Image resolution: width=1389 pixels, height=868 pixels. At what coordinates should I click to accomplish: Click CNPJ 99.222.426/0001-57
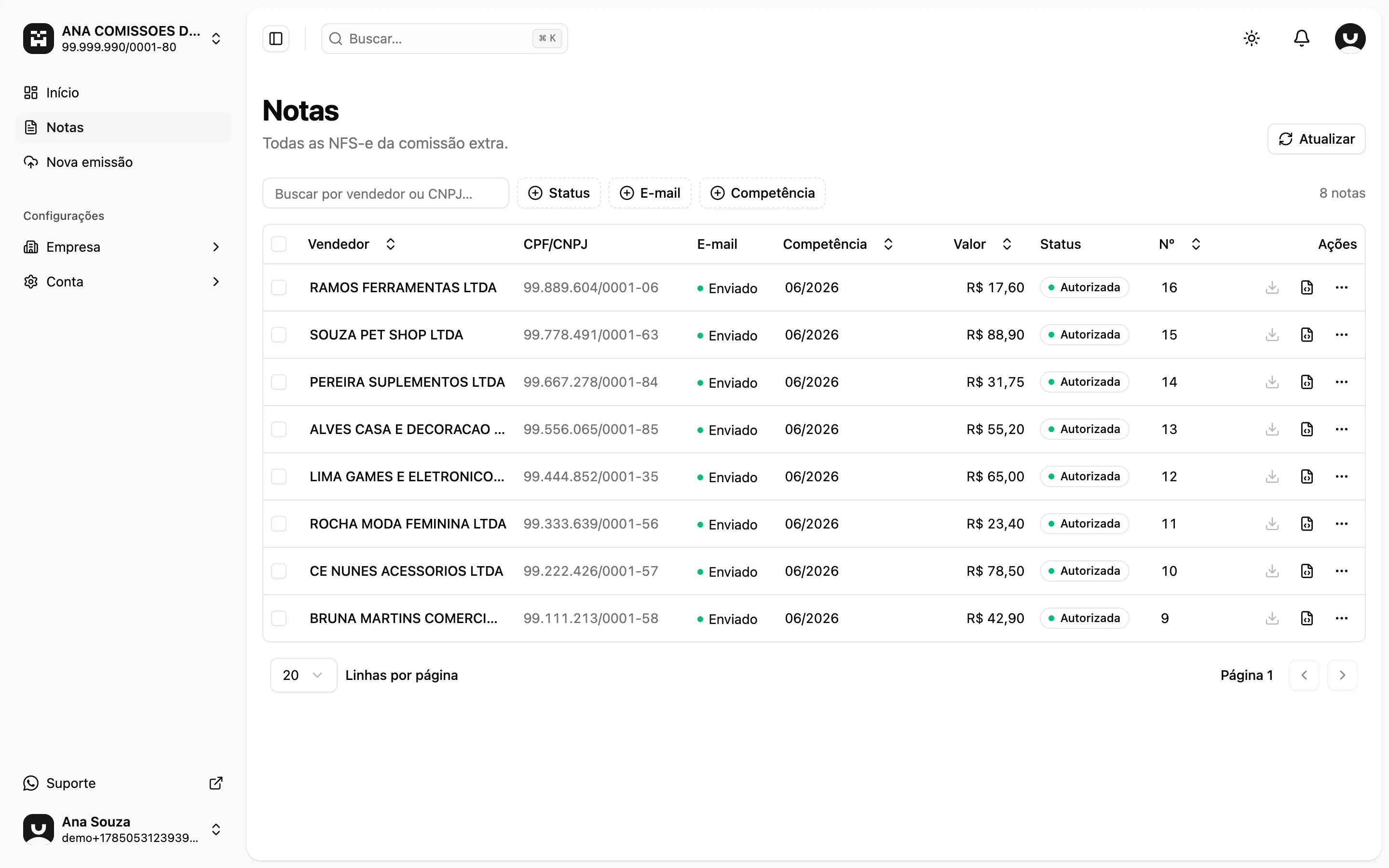[x=591, y=571]
